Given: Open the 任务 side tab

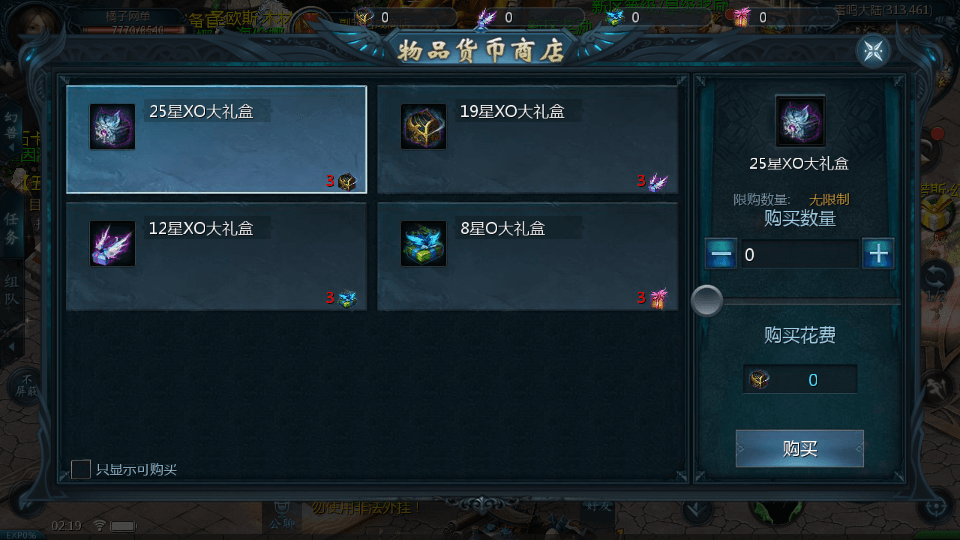Looking at the screenshot, I should pos(12,228).
